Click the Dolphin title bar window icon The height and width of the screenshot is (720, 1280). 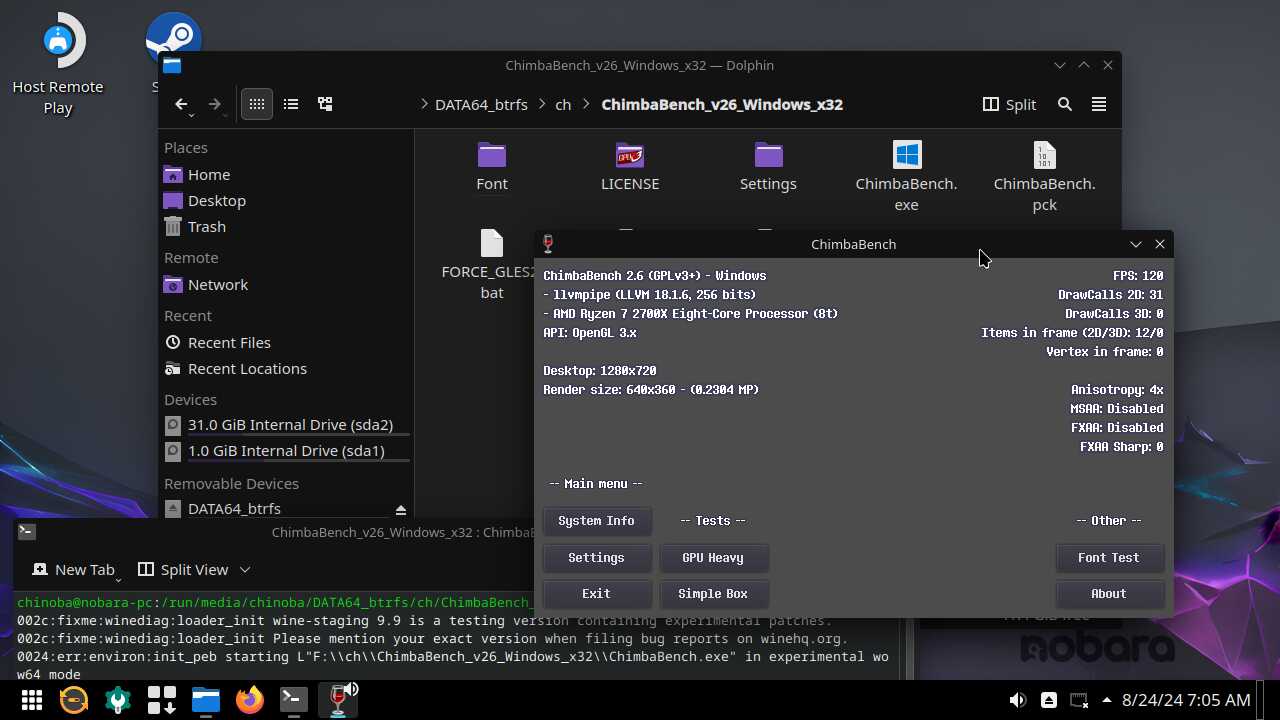coord(172,66)
